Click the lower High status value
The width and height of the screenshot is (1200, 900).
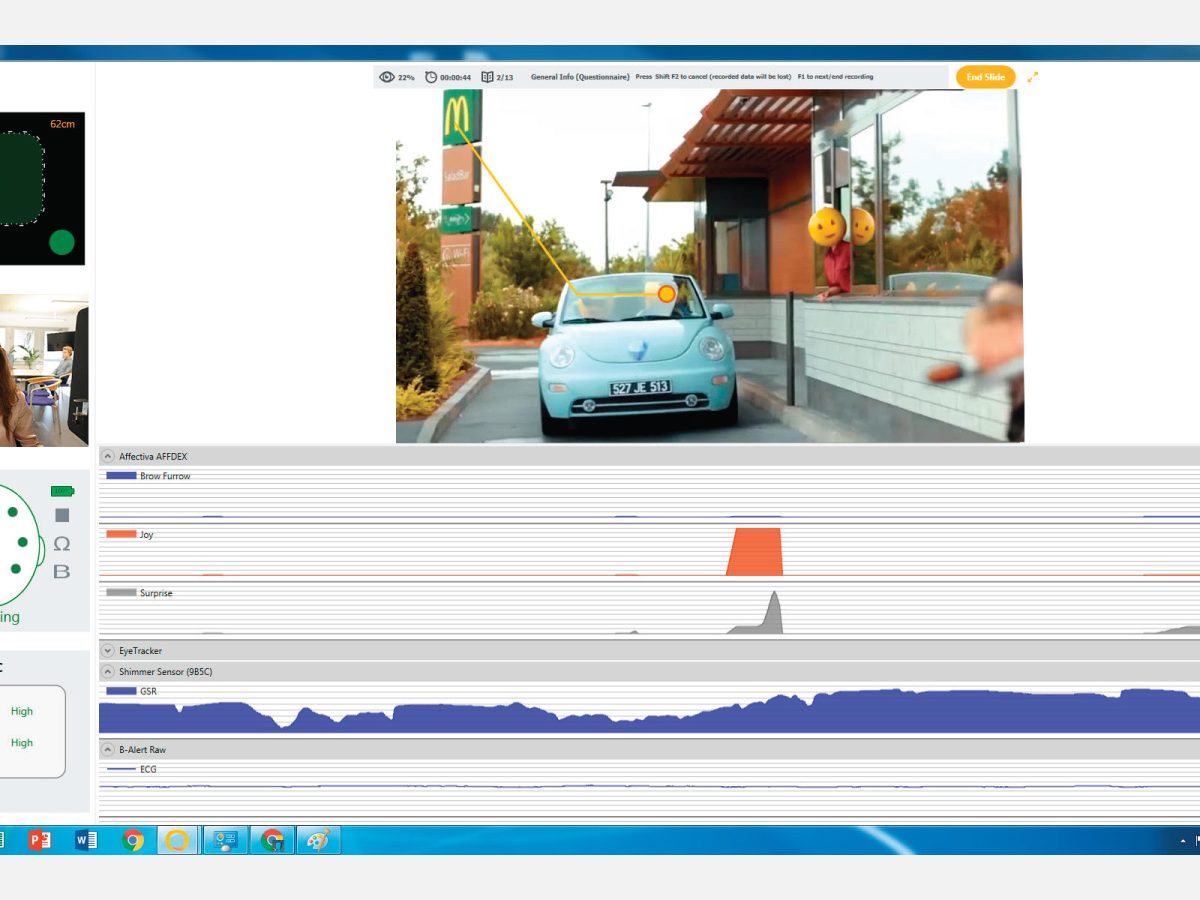22,742
